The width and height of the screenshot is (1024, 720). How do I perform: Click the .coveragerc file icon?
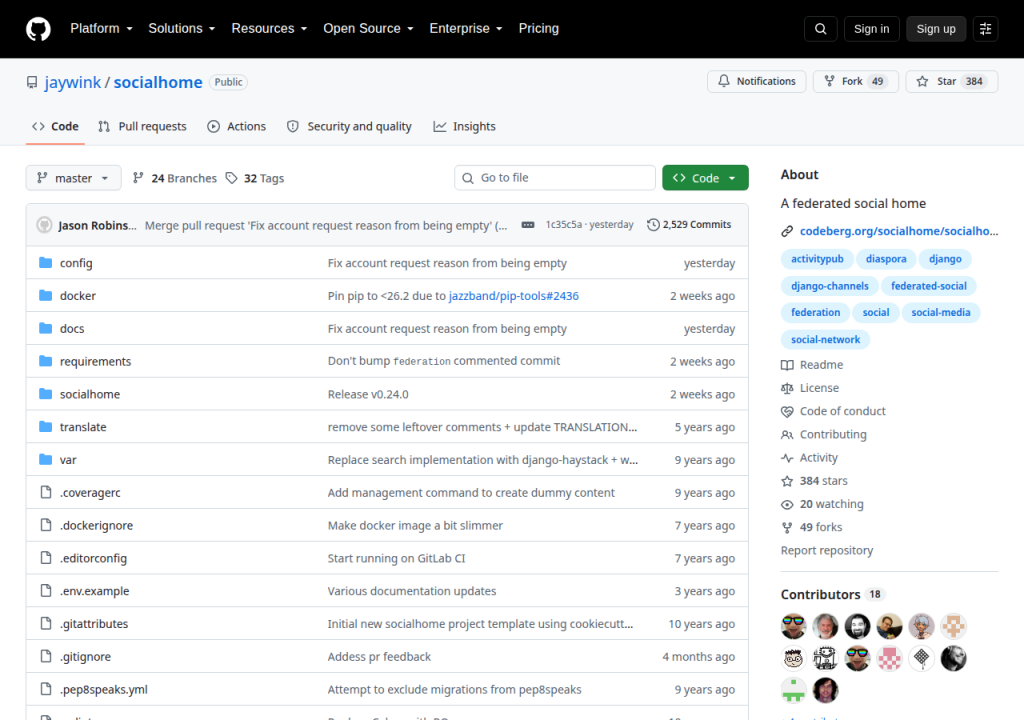pyautogui.click(x=46, y=492)
